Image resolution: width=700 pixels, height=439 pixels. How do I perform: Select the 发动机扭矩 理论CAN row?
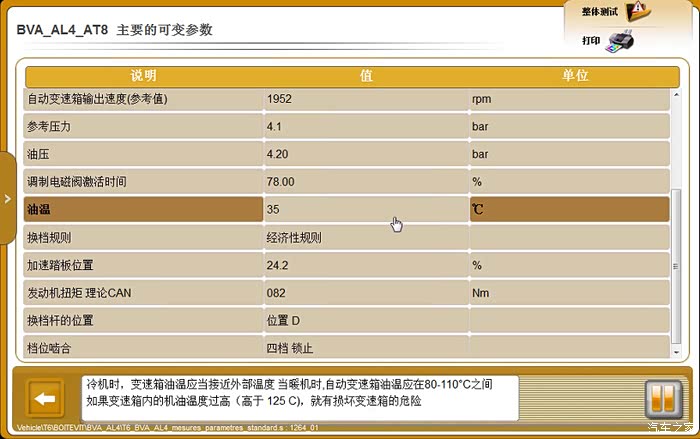tap(143, 293)
